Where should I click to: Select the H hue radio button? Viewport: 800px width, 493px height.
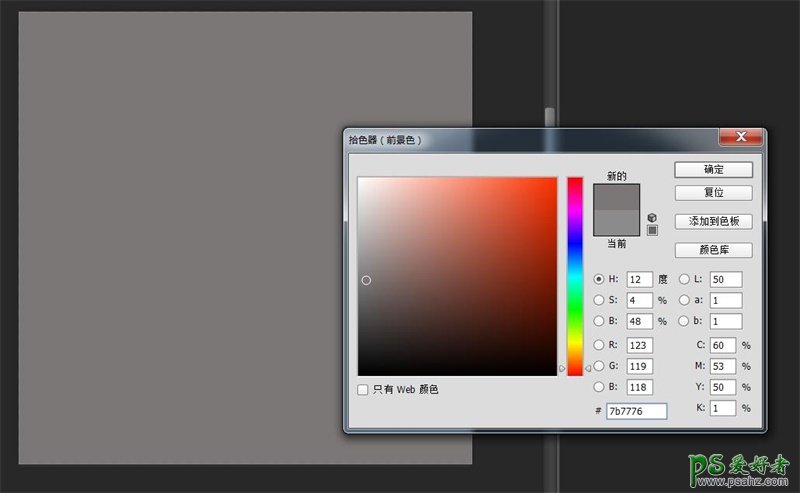coord(598,279)
